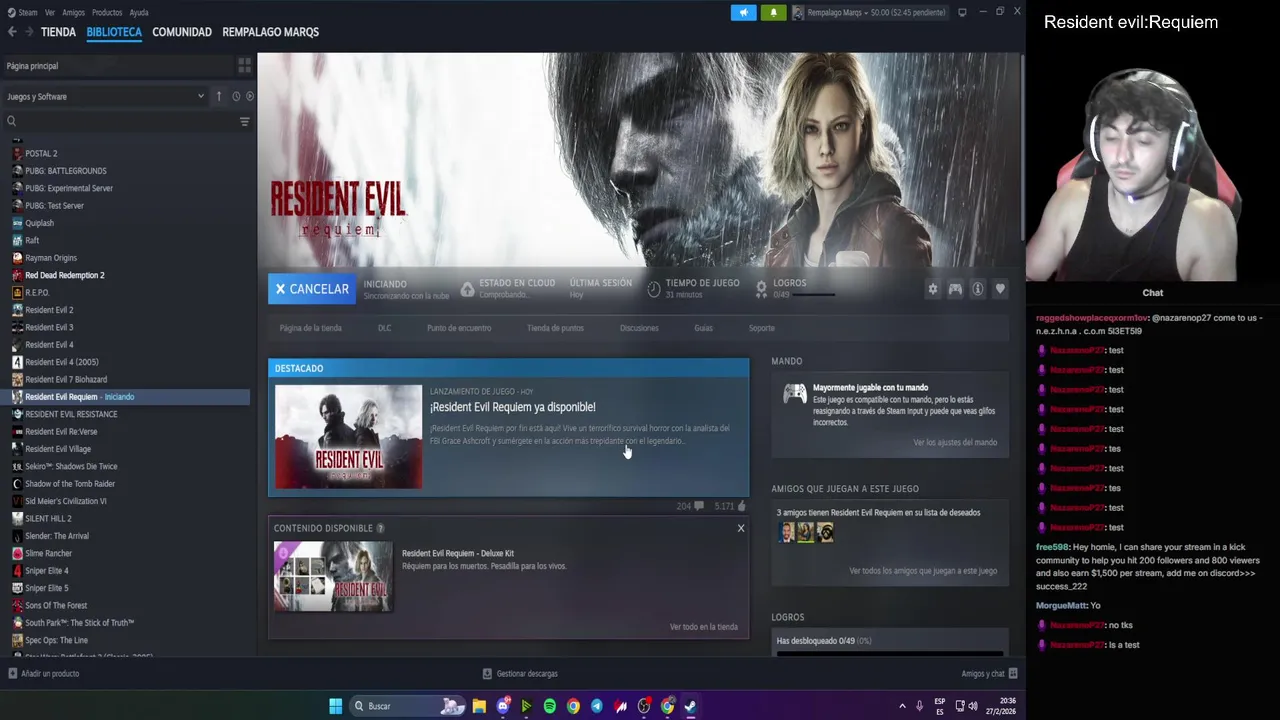The height and width of the screenshot is (720, 1280).
Task: Click the thumbs up on featured news
Action: click(x=741, y=506)
